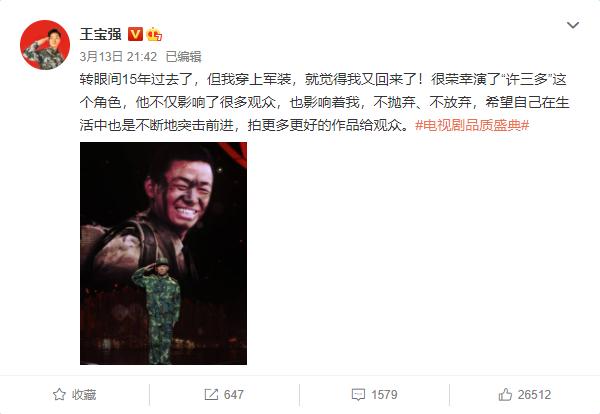Image resolution: width=600 pixels, height=414 pixels.
Task: Open the hashtag #电视剧品质盛典#
Action: point(472,125)
